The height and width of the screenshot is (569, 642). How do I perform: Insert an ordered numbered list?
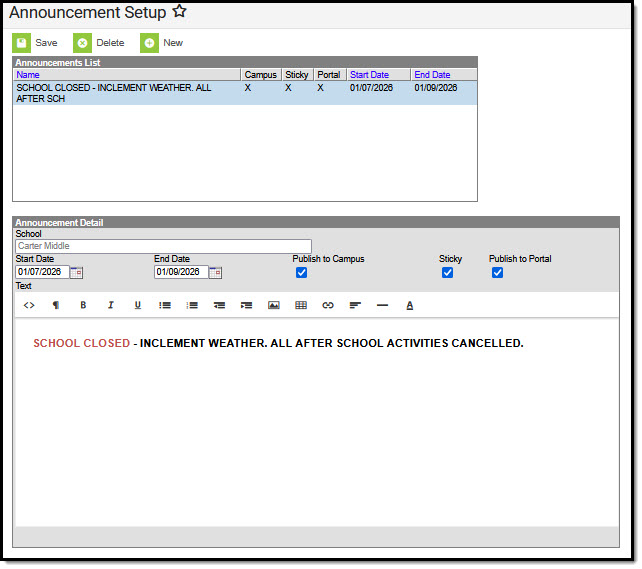click(192, 305)
